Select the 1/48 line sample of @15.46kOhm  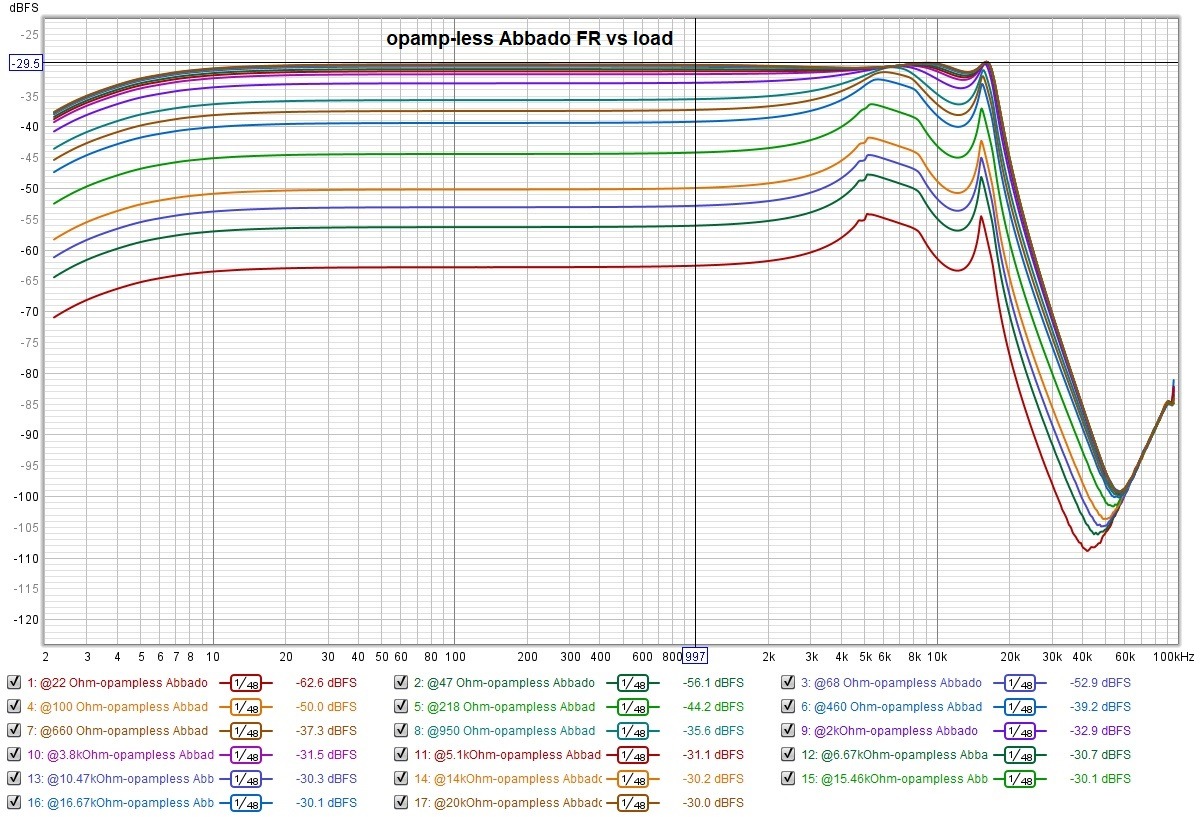[1020, 780]
